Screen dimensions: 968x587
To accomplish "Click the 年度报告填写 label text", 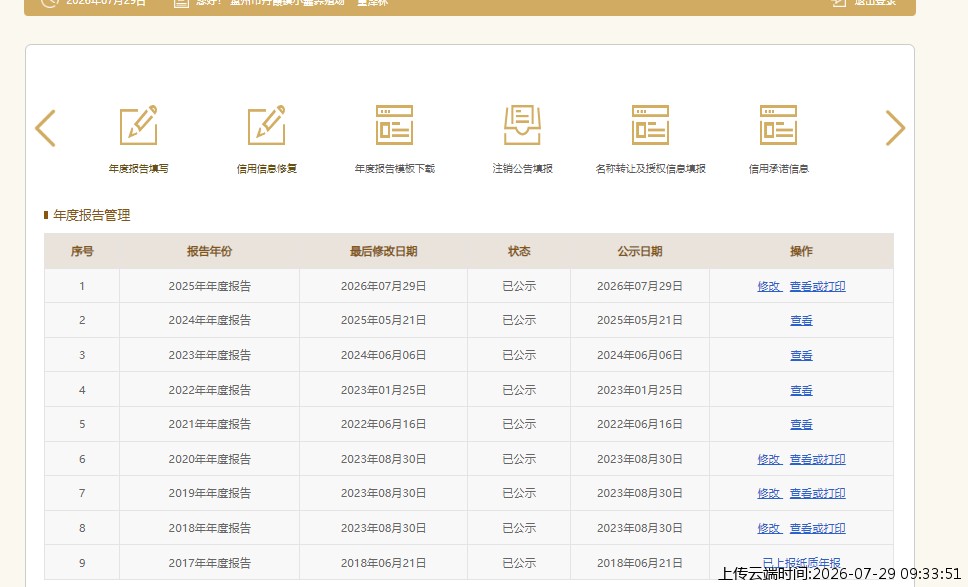I will [x=138, y=169].
